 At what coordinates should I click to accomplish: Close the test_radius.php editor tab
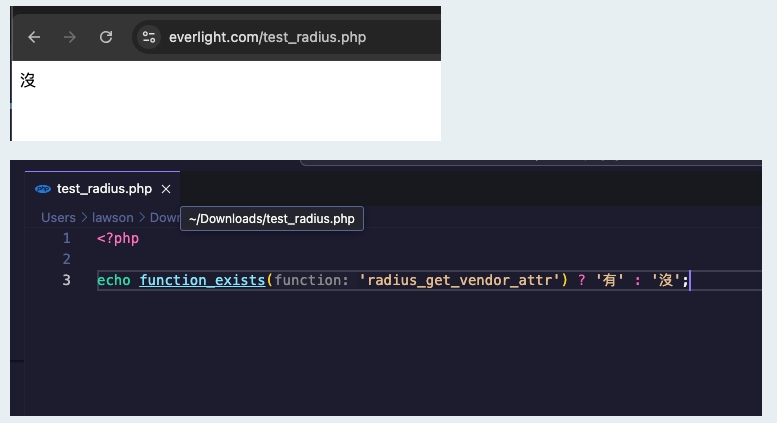pyautogui.click(x=166, y=188)
